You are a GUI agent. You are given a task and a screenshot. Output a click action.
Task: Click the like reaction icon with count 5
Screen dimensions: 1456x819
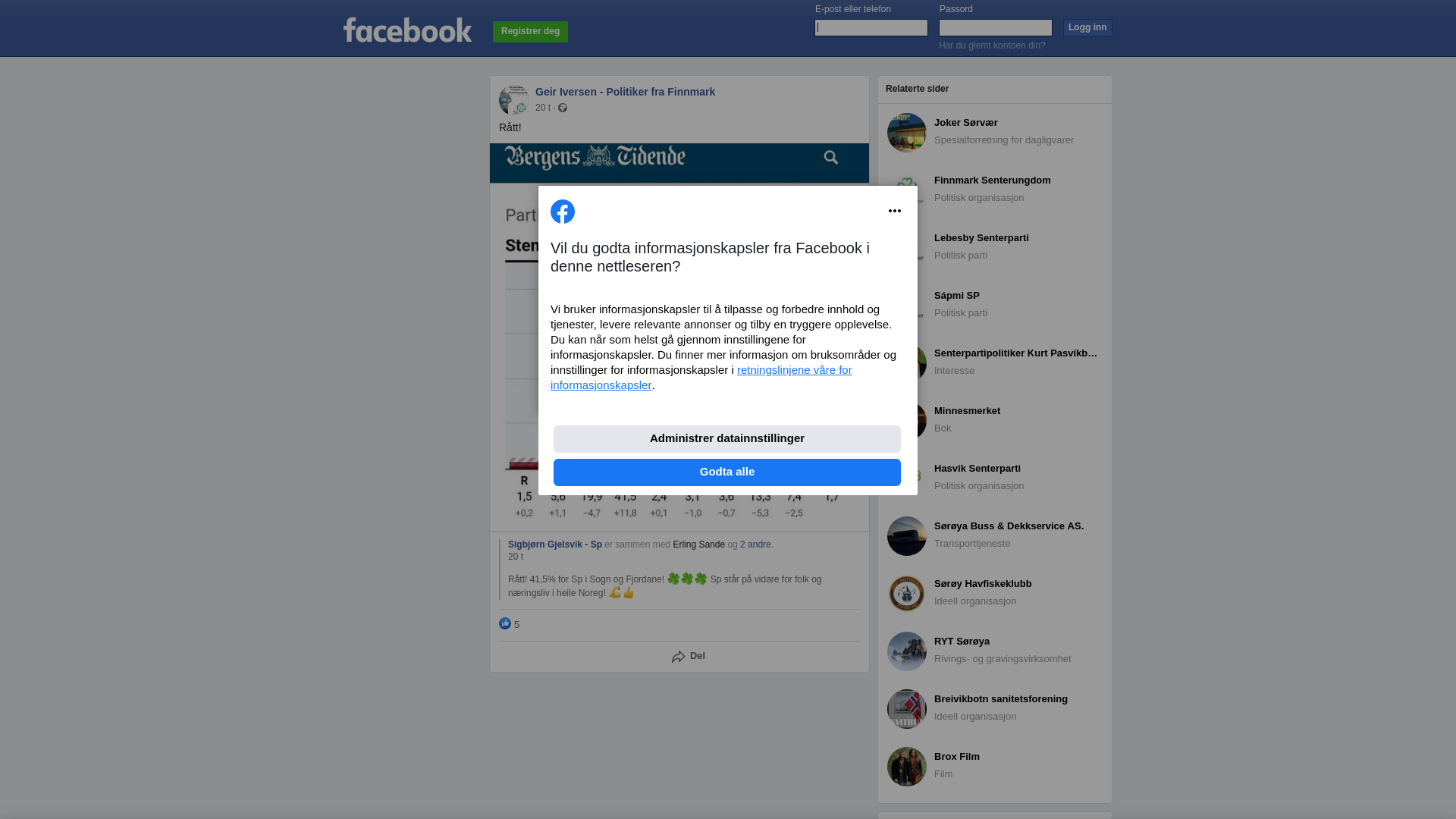pos(505,623)
